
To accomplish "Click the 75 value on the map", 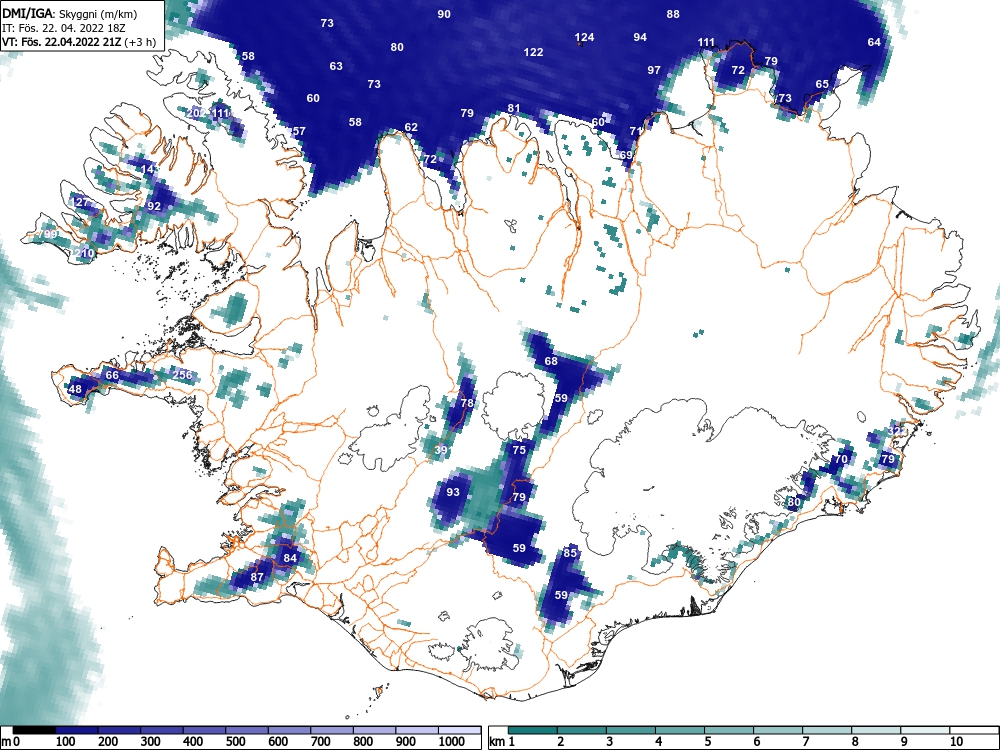I will pos(519,450).
